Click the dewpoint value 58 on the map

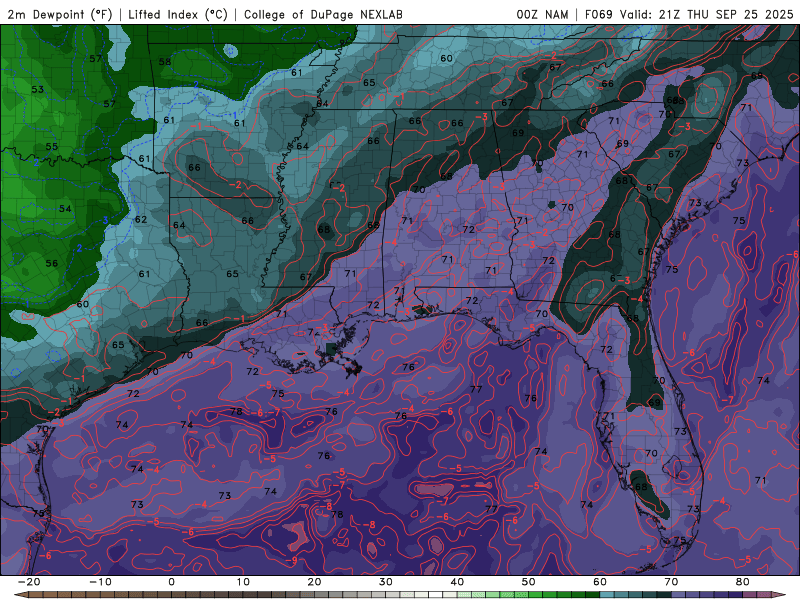[x=164, y=62]
